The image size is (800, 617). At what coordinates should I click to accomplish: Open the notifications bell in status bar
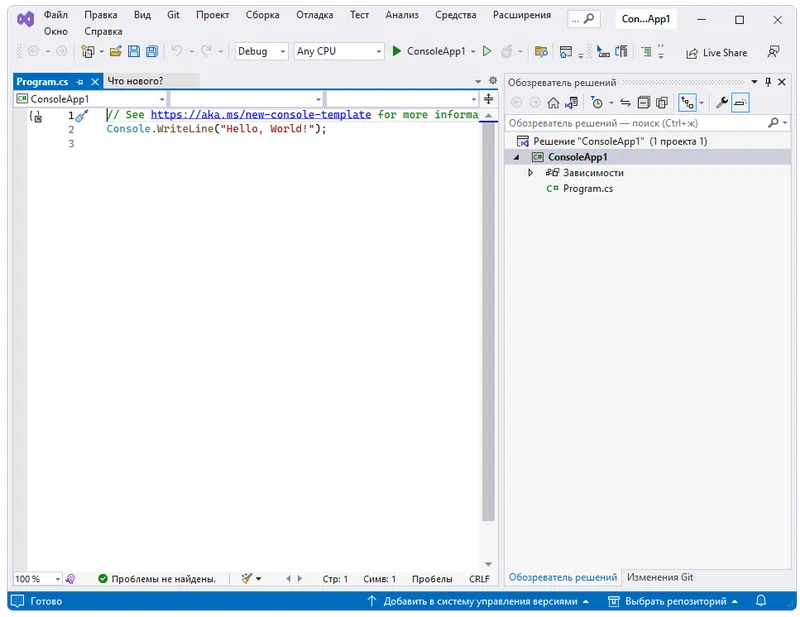pos(762,601)
